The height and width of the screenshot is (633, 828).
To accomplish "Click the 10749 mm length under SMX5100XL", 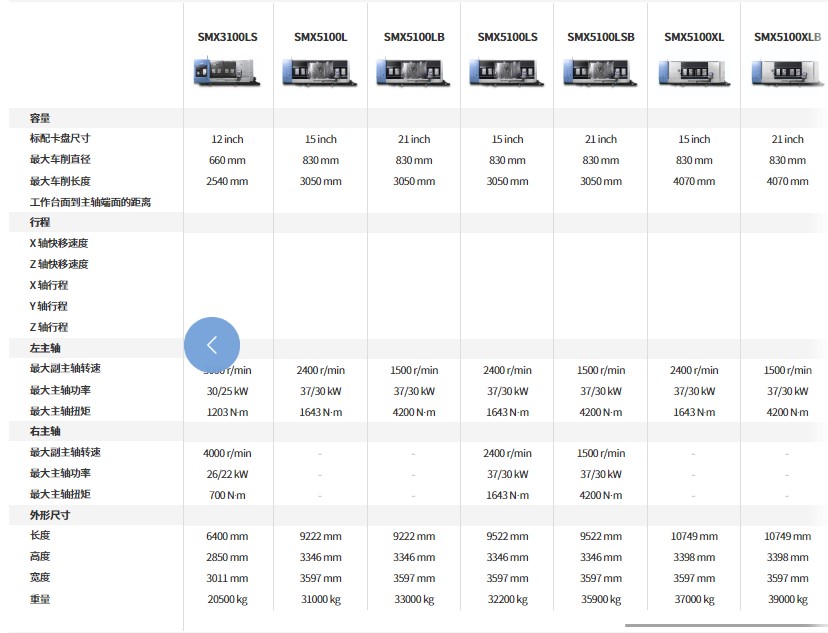I will 694,536.
